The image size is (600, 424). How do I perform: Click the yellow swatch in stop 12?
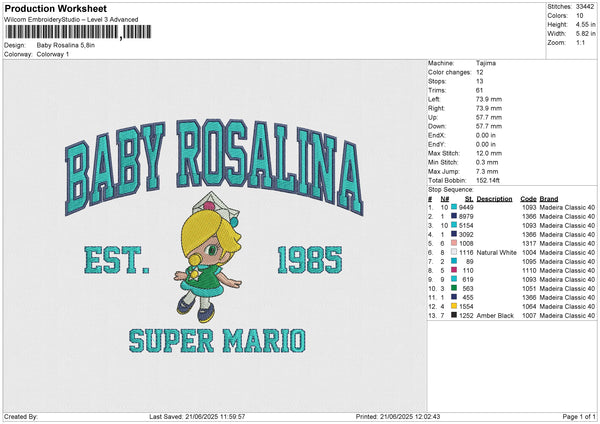click(454, 306)
